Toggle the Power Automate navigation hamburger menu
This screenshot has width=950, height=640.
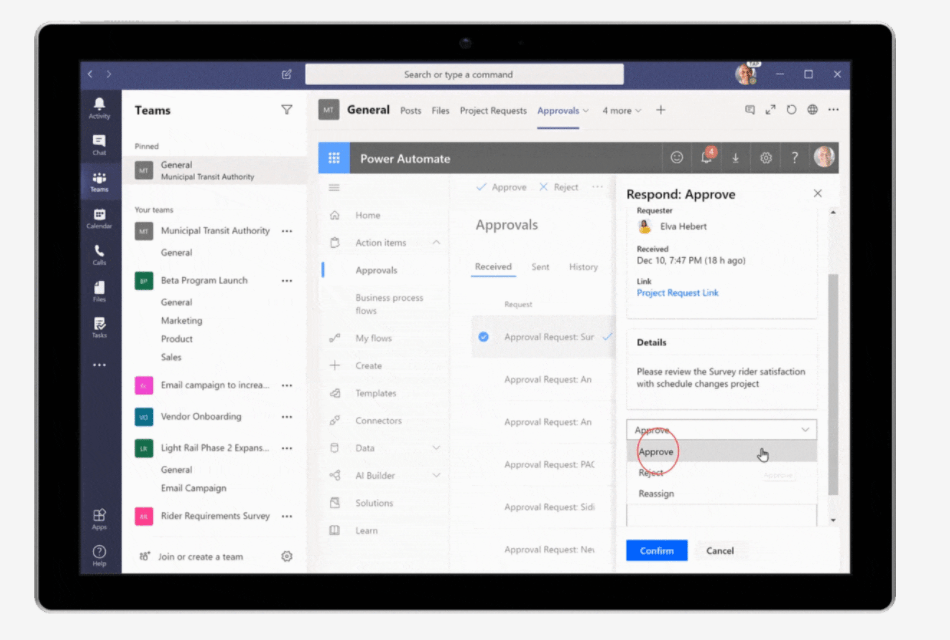(334, 187)
